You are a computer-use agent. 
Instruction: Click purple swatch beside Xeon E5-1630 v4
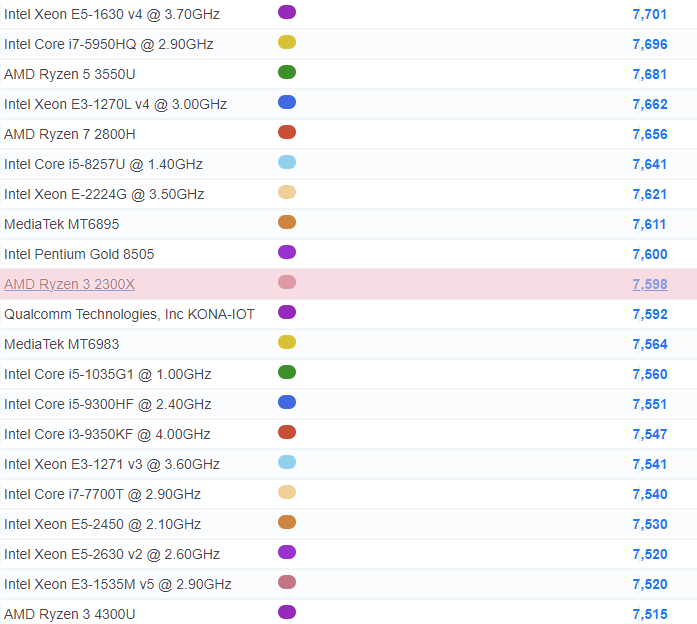(287, 12)
